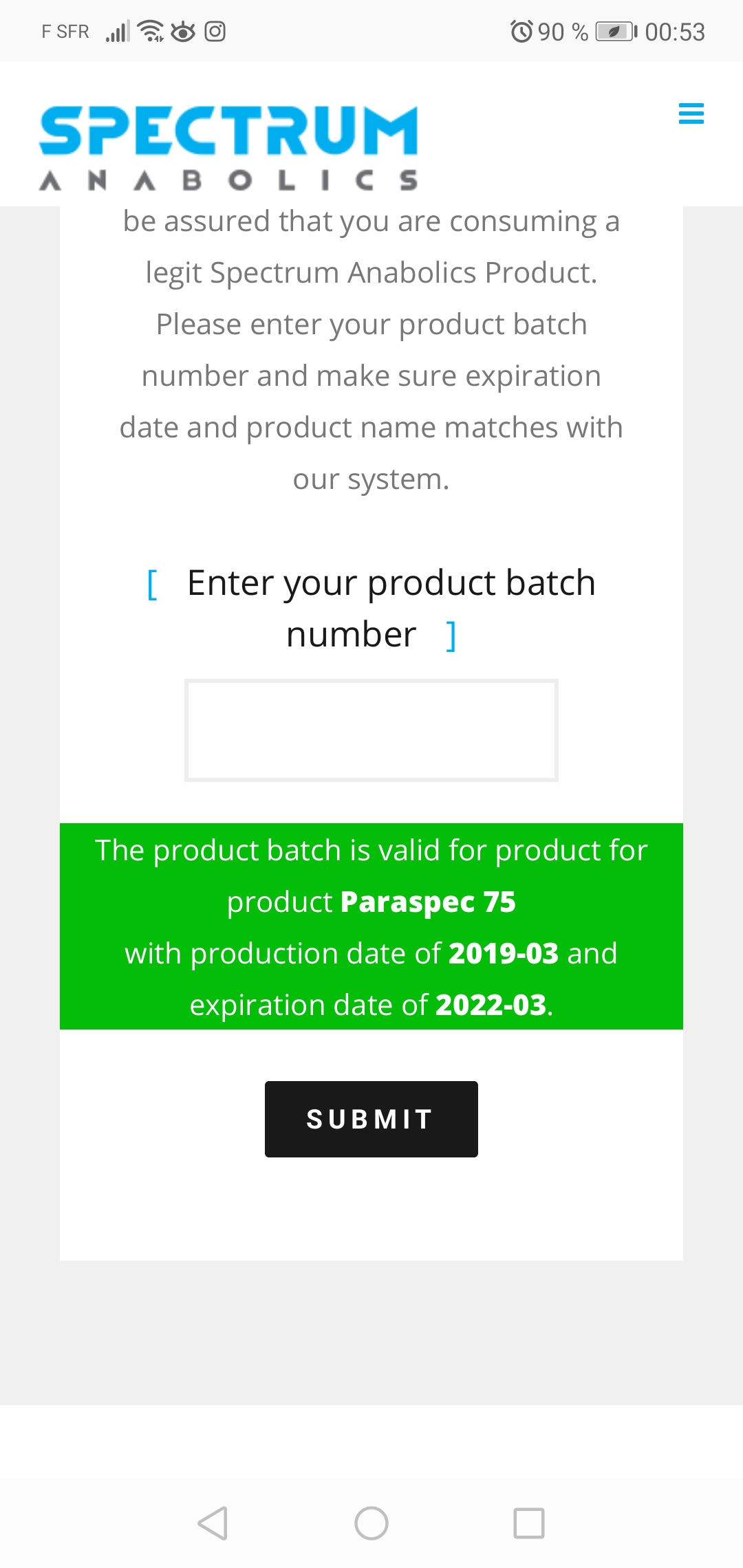Click the batch number input field
743x1568 pixels.
point(371,730)
